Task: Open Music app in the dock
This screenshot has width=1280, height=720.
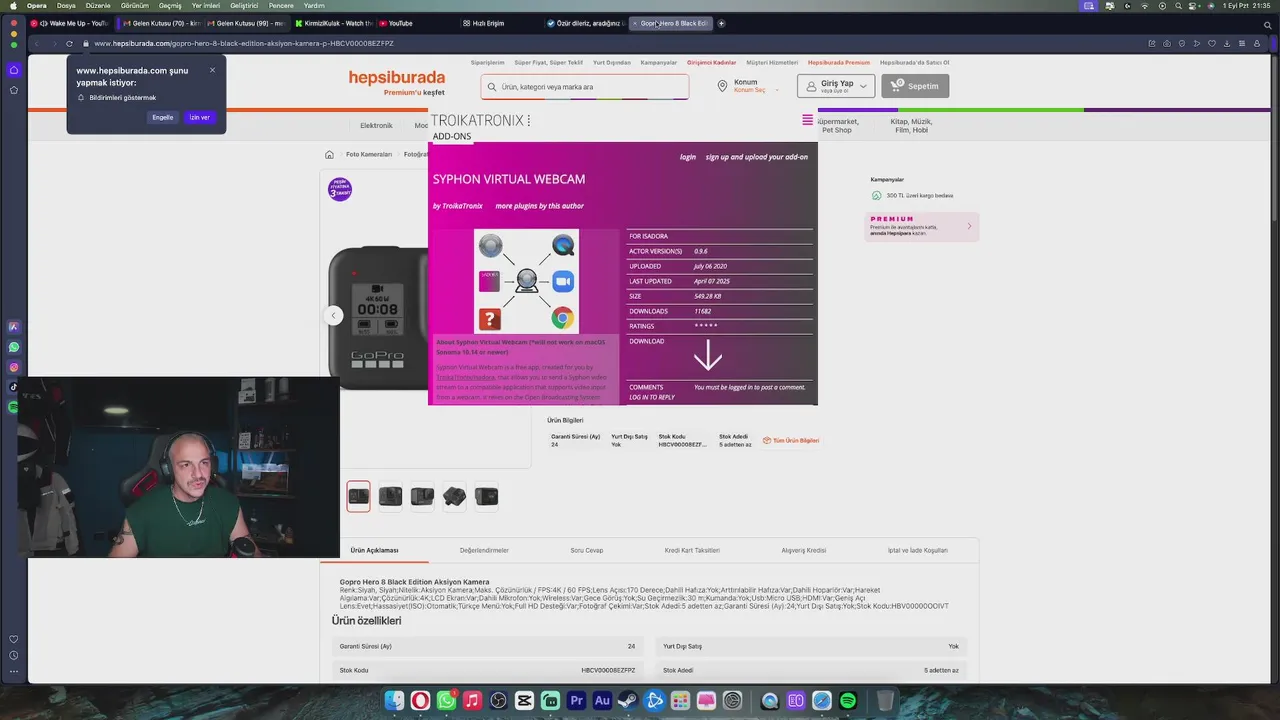Action: [x=472, y=701]
